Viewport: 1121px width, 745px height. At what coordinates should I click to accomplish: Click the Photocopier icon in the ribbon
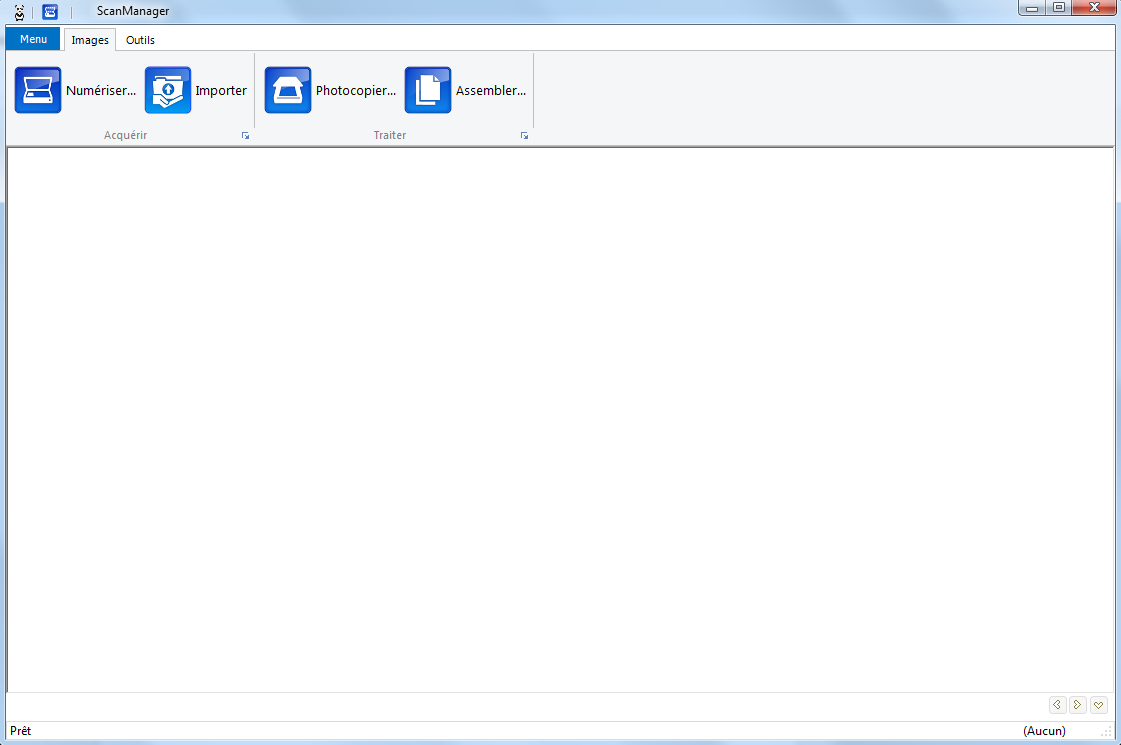[288, 90]
